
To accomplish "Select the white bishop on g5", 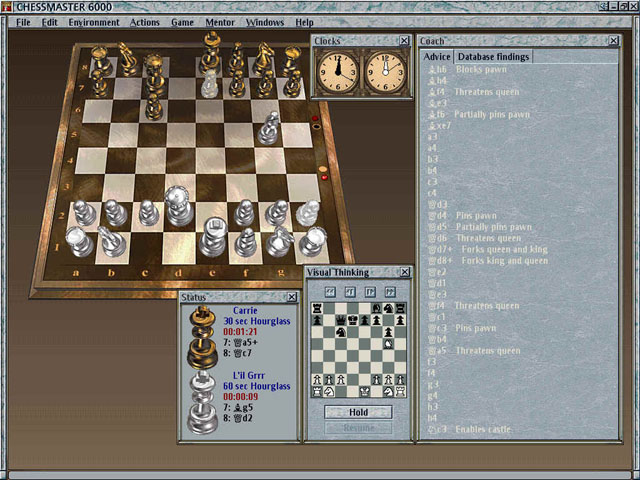I will click(269, 129).
